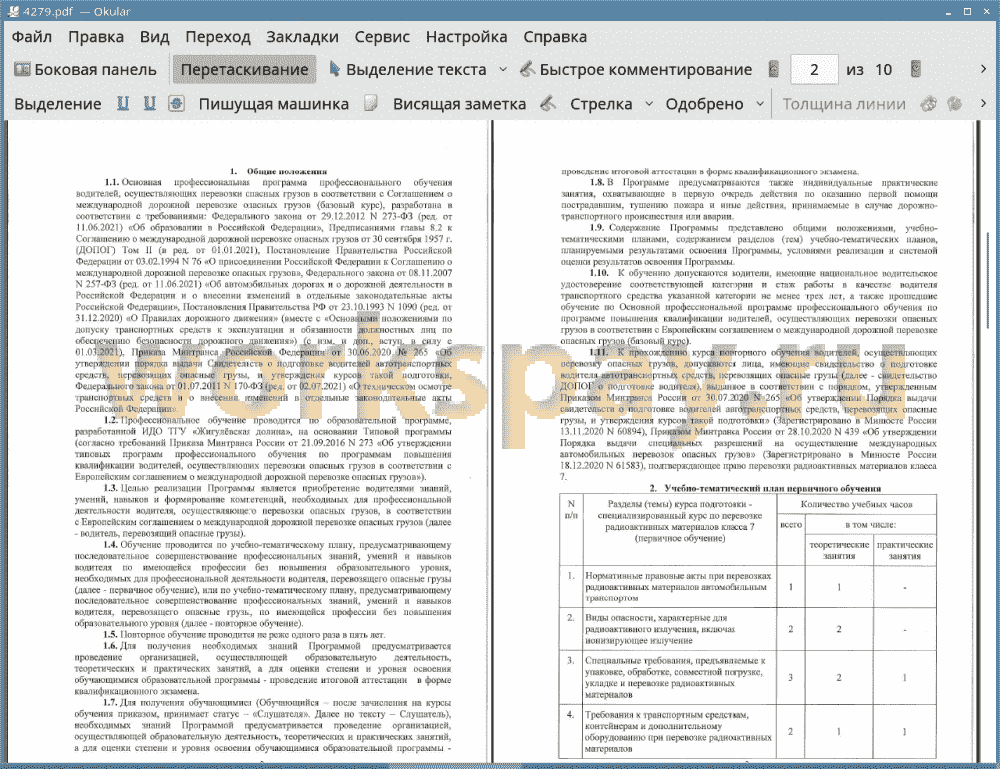
Task: Click table row "Специальные требования, предъявляемые к"
Action: coord(748,677)
